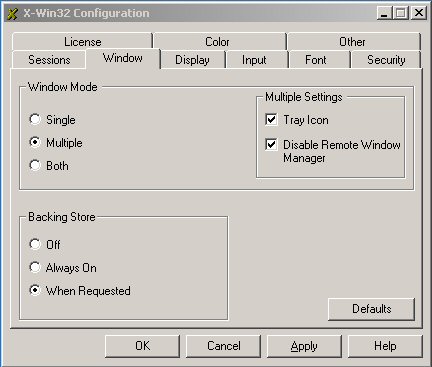Click the X-Win32 title bar icon
Image resolution: width=432 pixels, height=367 pixels.
click(12, 14)
